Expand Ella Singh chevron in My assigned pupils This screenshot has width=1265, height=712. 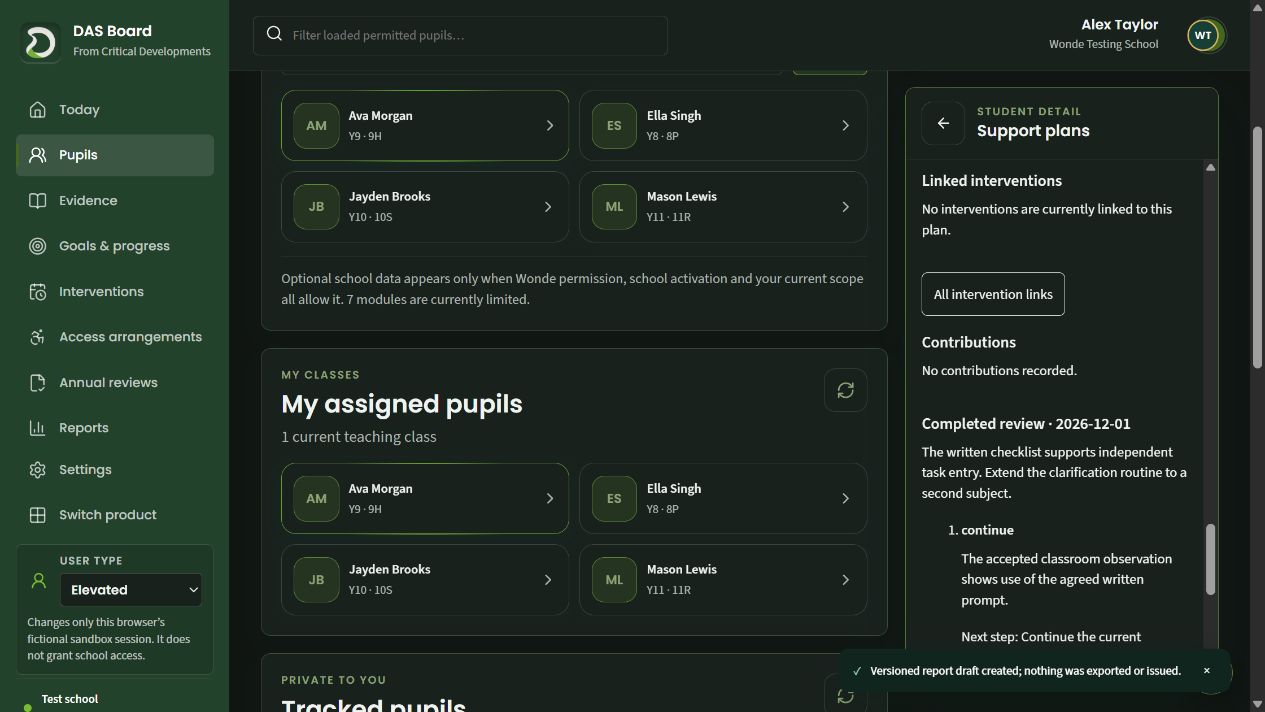[x=845, y=499]
